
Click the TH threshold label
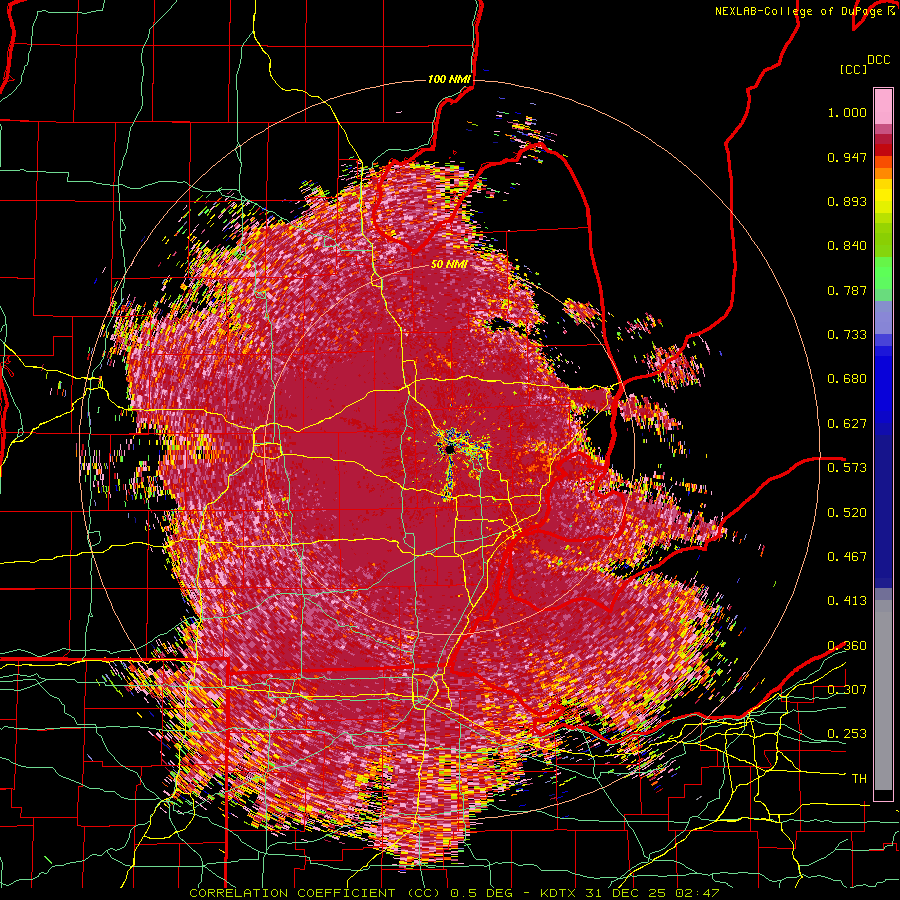(859, 779)
